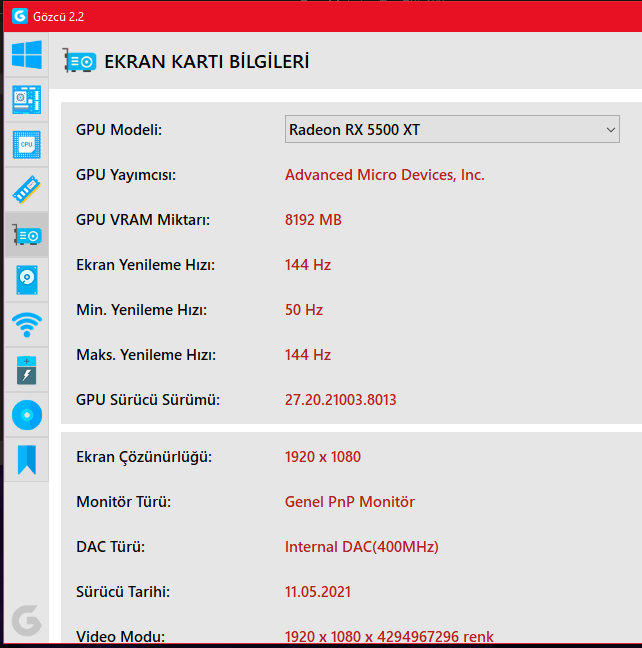Viewport: 642px width, 648px height.
Task: Click the GPU Sürücü Sürümü label
Action: pyautogui.click(x=148, y=400)
